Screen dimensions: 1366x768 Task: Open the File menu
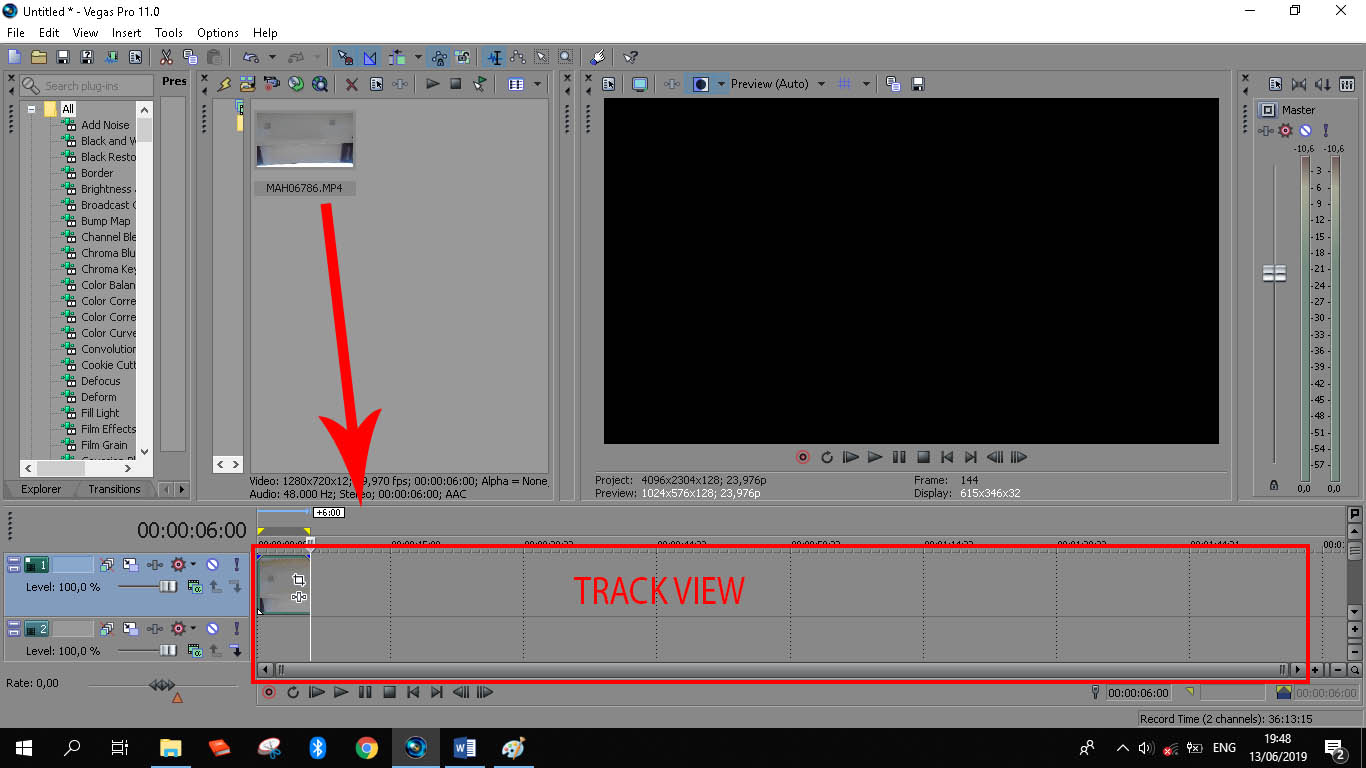click(x=15, y=33)
